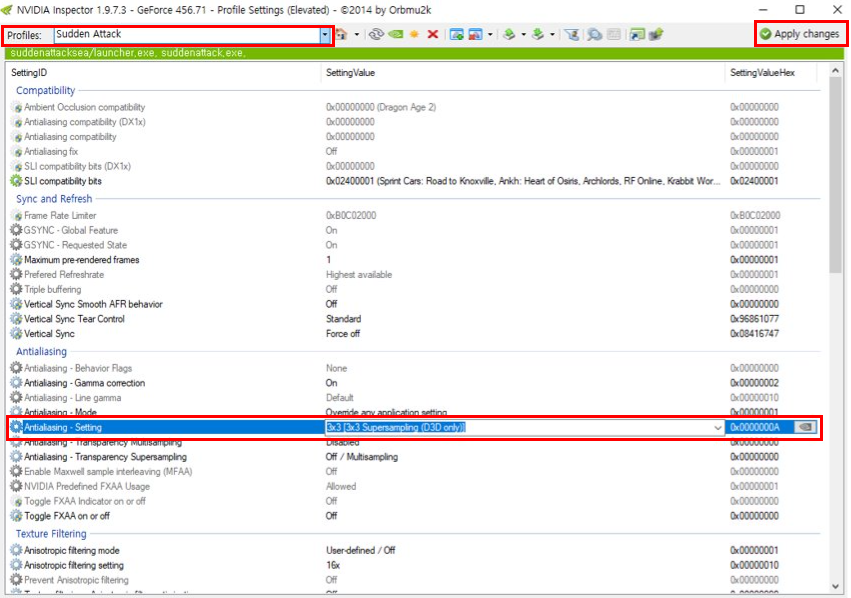Click the home icon for global profile
Image resolution: width=851 pixels, height=598 pixels.
point(341,34)
